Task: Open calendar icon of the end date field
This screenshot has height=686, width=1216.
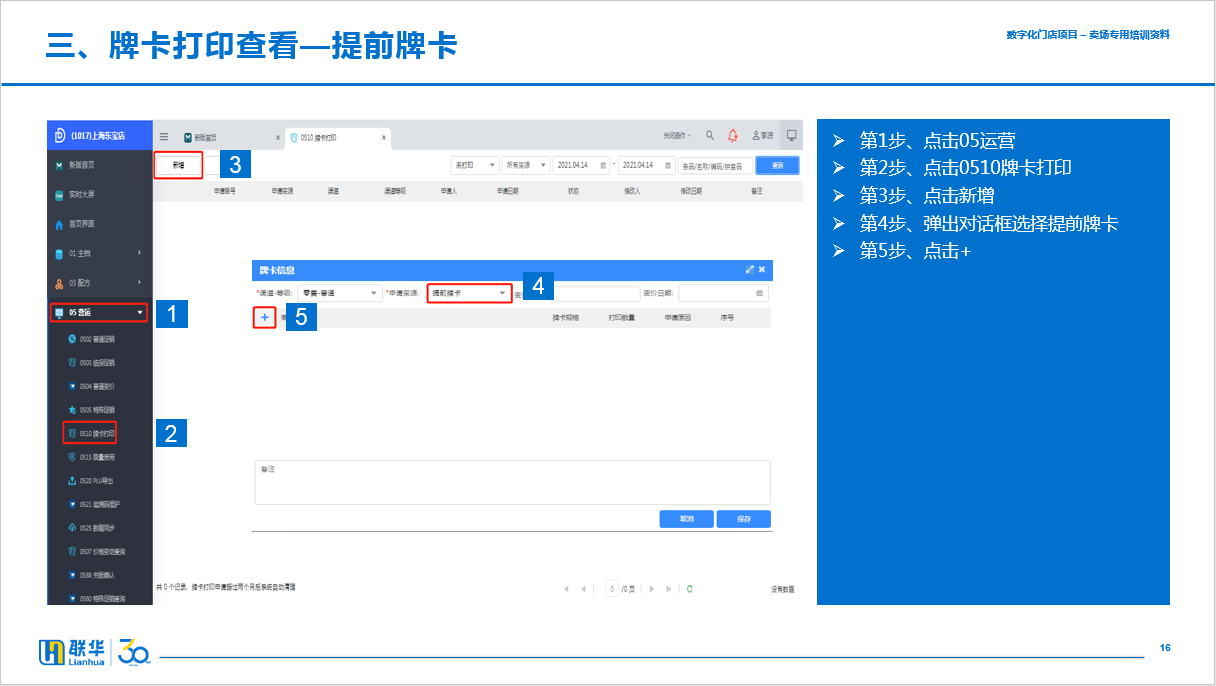Action: click(667, 165)
